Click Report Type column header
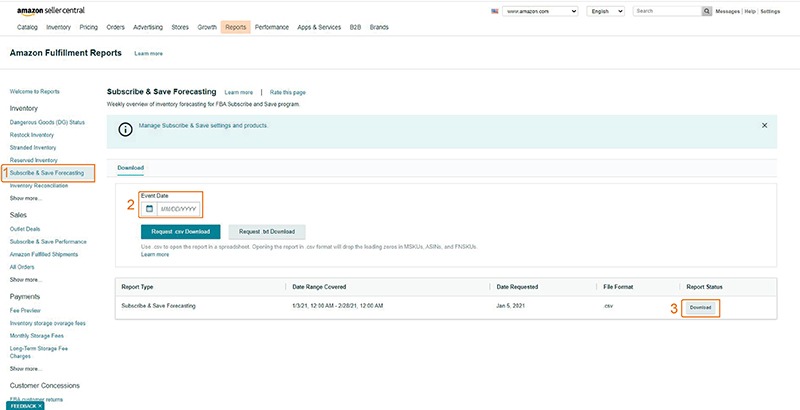800x410 pixels. 137,287
